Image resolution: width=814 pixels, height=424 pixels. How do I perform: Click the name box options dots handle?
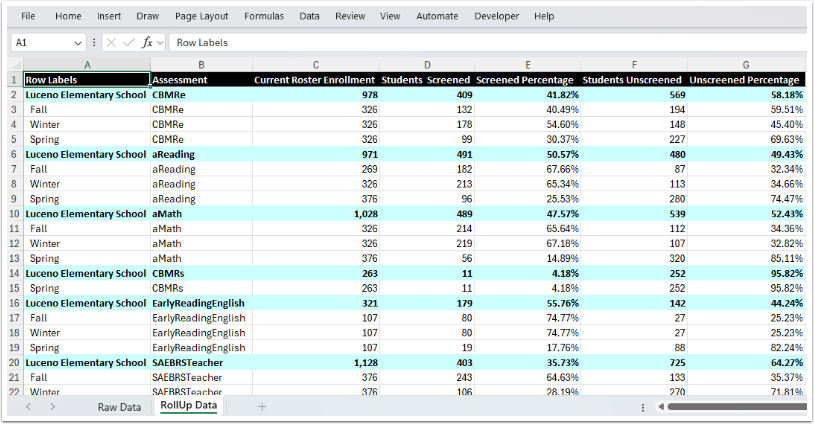[94, 43]
